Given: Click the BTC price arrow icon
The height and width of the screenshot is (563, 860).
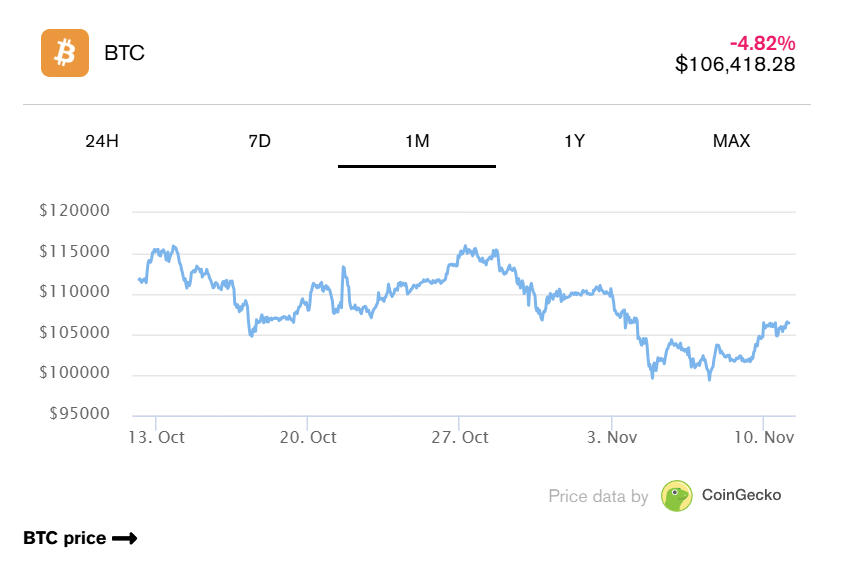Looking at the screenshot, I should (125, 538).
